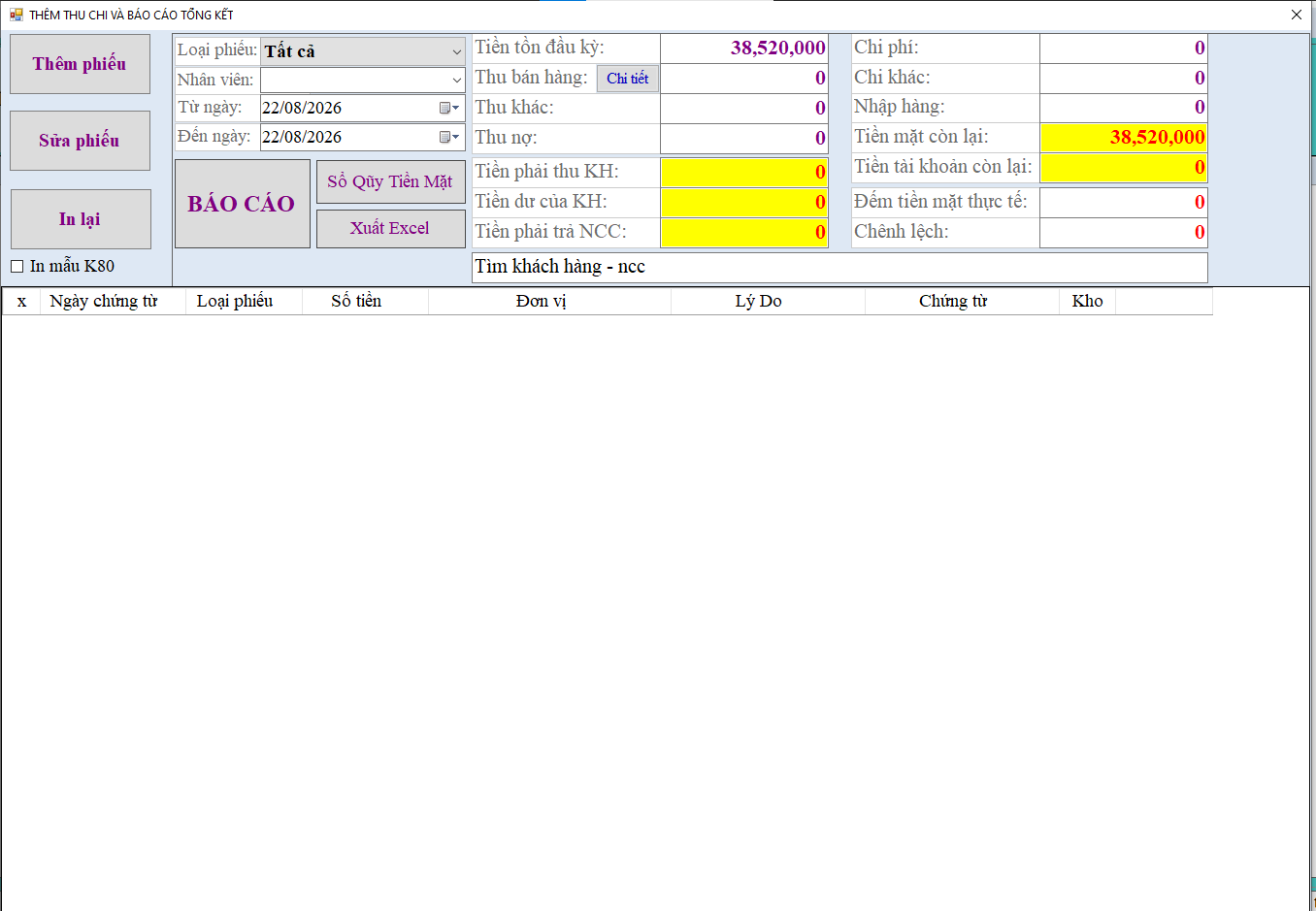Click the Tiền tài khoản còn lại field

tap(1124, 168)
